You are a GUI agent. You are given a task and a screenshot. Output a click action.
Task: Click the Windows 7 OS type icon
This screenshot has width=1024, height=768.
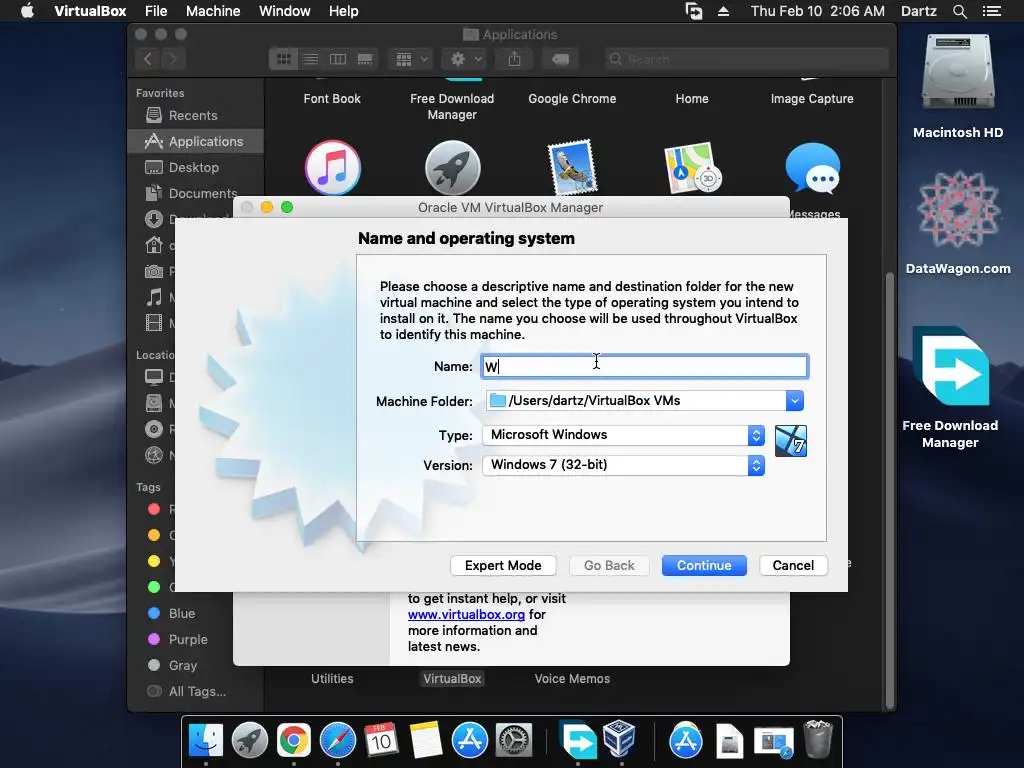(x=790, y=441)
